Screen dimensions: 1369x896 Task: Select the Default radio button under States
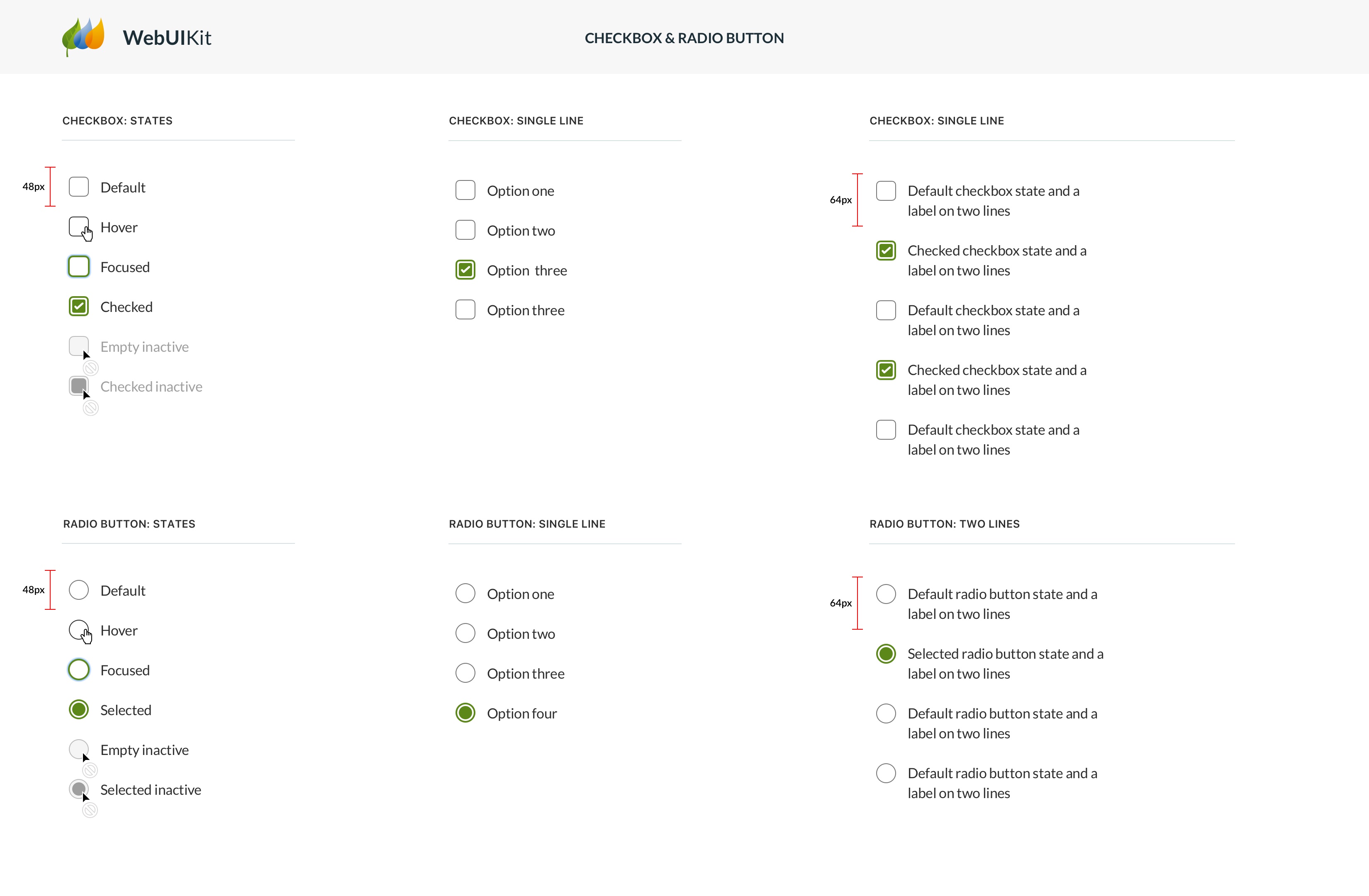tap(79, 590)
